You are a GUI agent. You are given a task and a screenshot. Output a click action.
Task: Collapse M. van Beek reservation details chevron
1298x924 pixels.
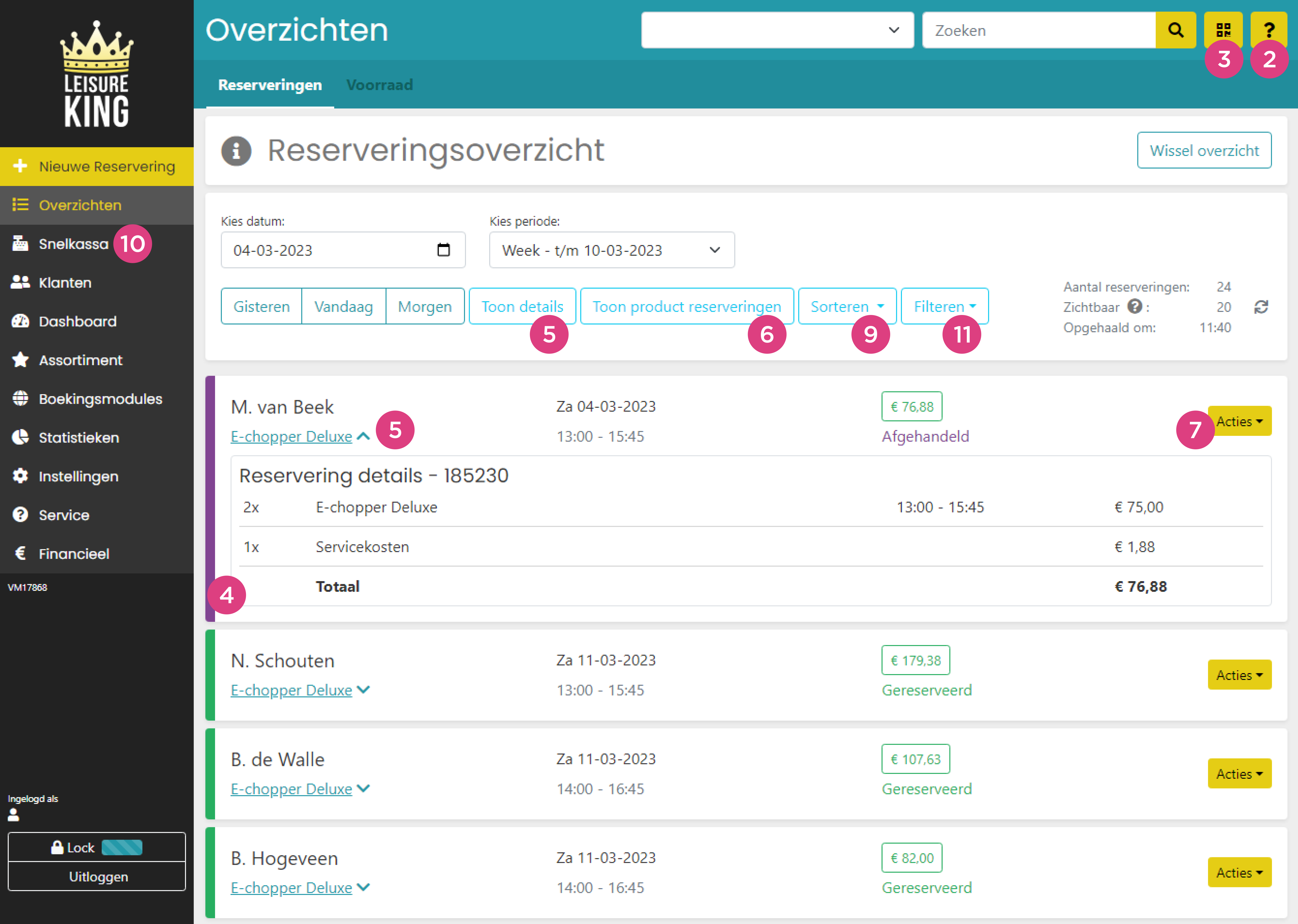363,436
